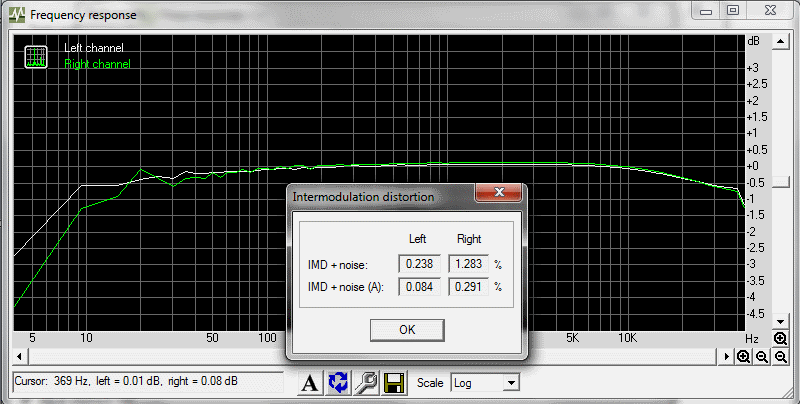Click the Left IMD + noise (A) value 0.084

tap(419, 287)
